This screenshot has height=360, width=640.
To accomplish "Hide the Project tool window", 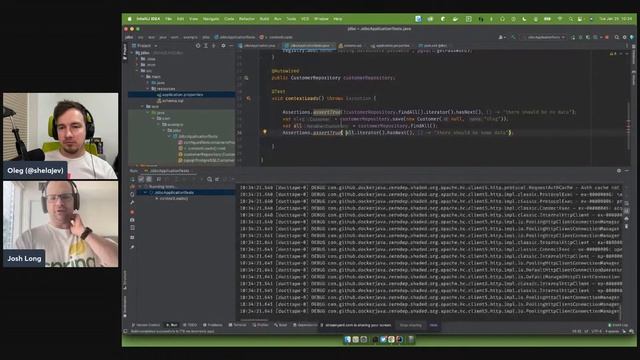I will pos(231,46).
